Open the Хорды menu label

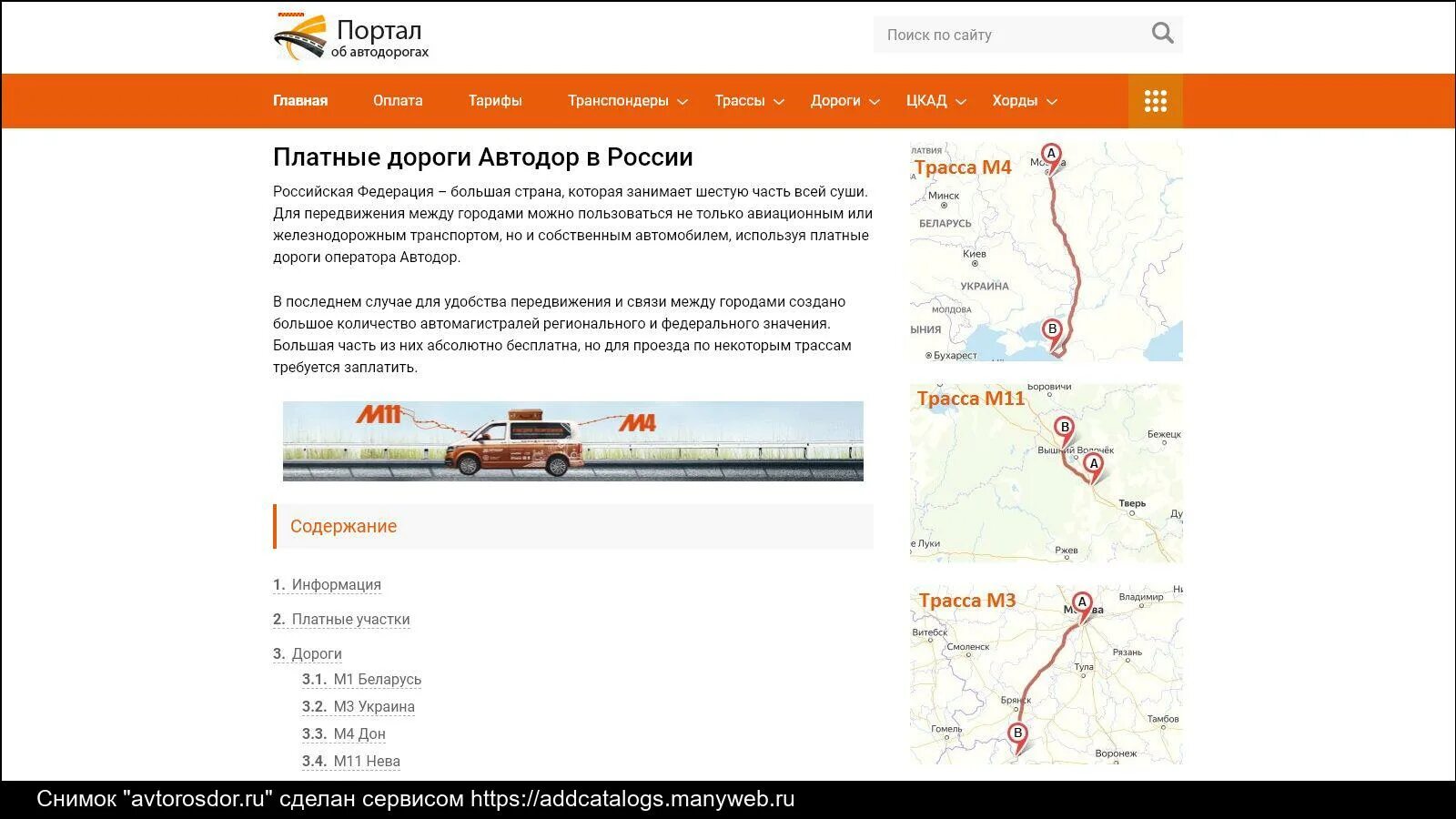coord(1015,101)
